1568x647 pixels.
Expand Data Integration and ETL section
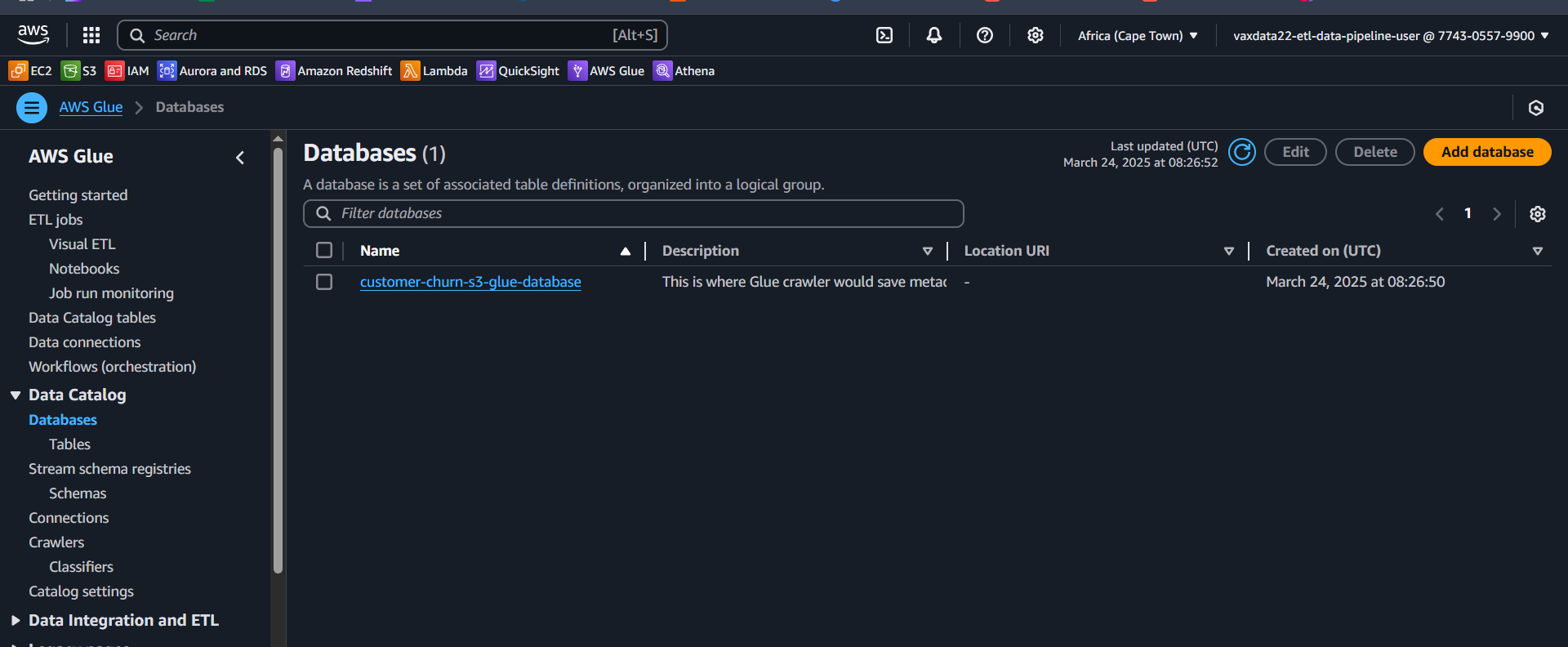[x=16, y=621]
